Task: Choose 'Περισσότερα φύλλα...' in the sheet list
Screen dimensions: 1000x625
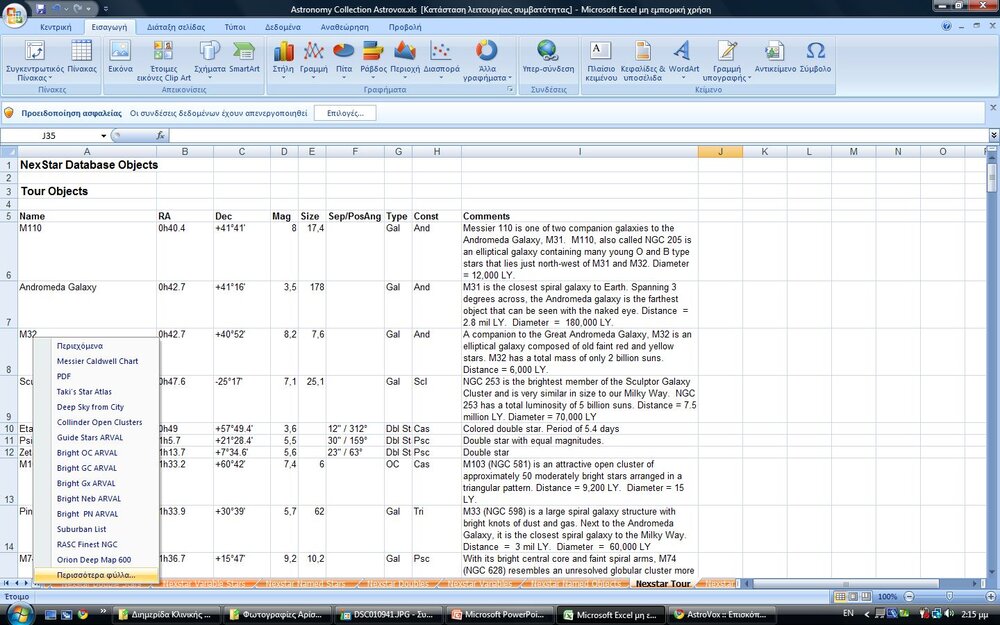Action: click(x=95, y=575)
